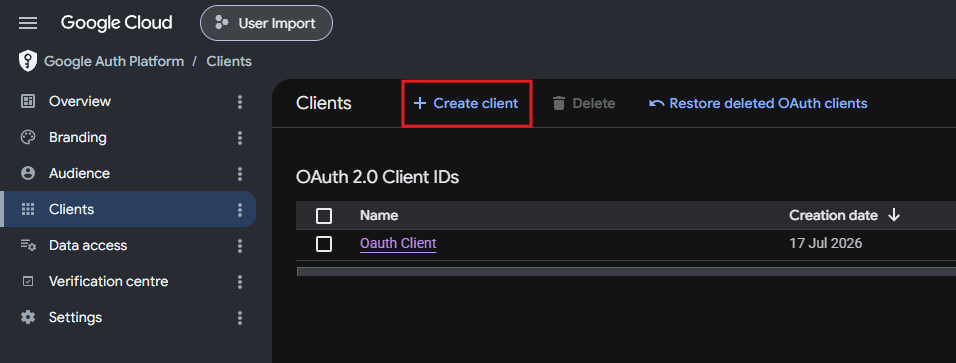The image size is (956, 363).
Task: Open the Oauth Client link
Action: click(x=398, y=243)
